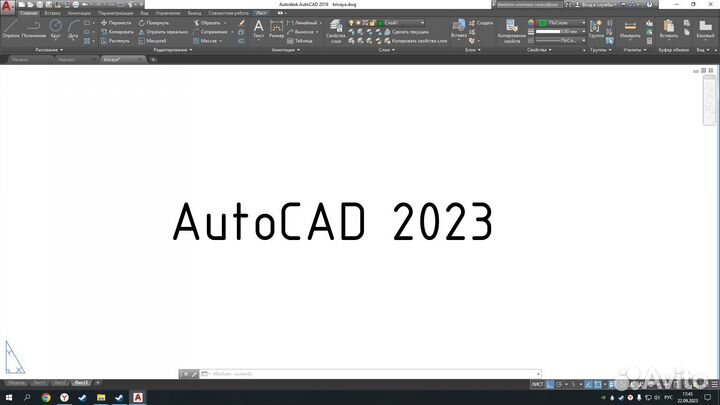Click the Базовый (Base view) icon
The width and height of the screenshot is (720, 405).
(705, 28)
